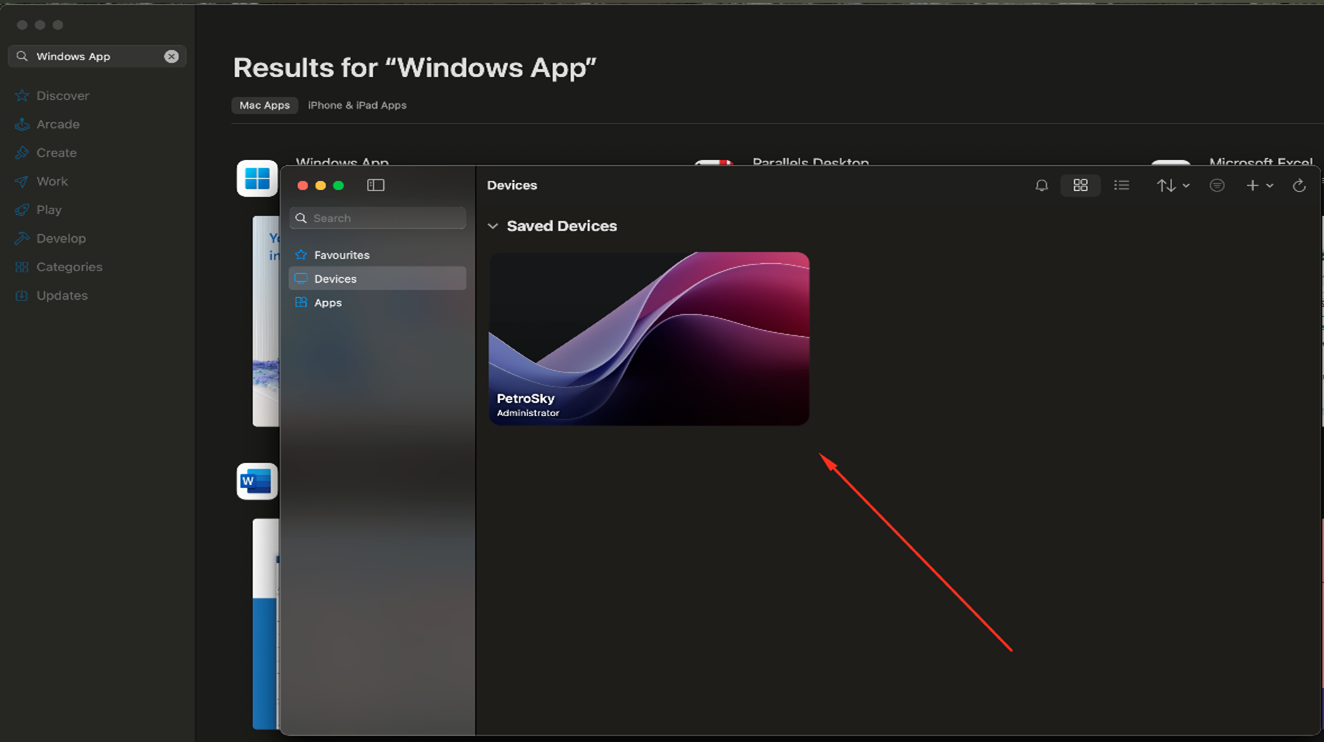This screenshot has width=1324, height=742.
Task: Switch to iPhone & iPad Apps tab
Action: (357, 105)
